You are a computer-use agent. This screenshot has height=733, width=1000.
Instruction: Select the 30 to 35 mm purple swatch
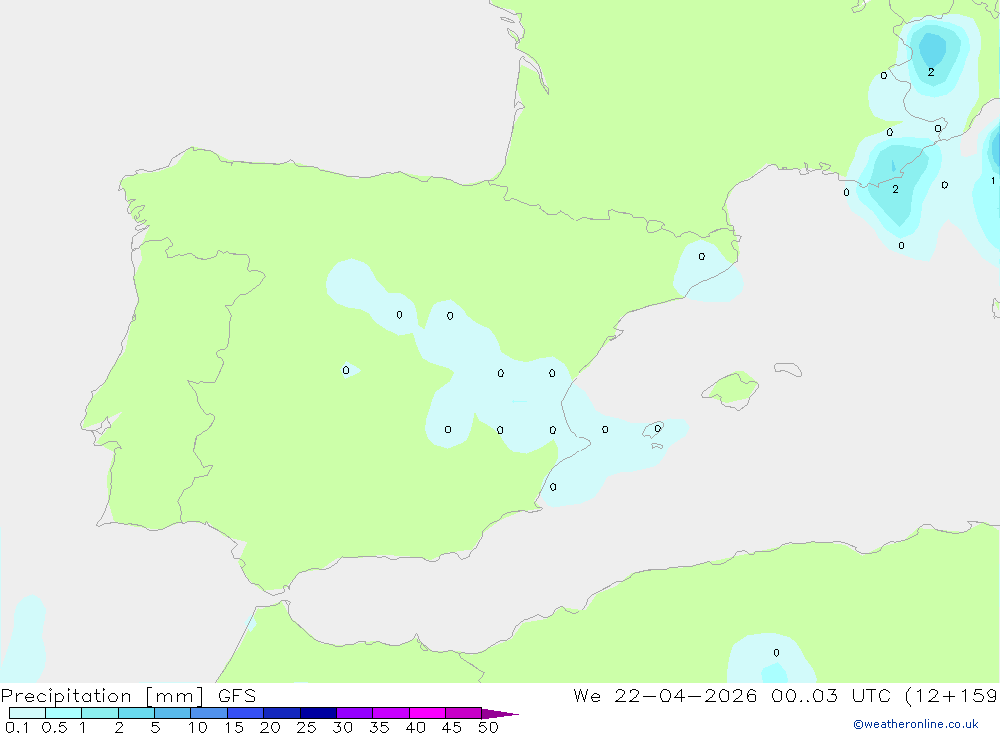355,713
